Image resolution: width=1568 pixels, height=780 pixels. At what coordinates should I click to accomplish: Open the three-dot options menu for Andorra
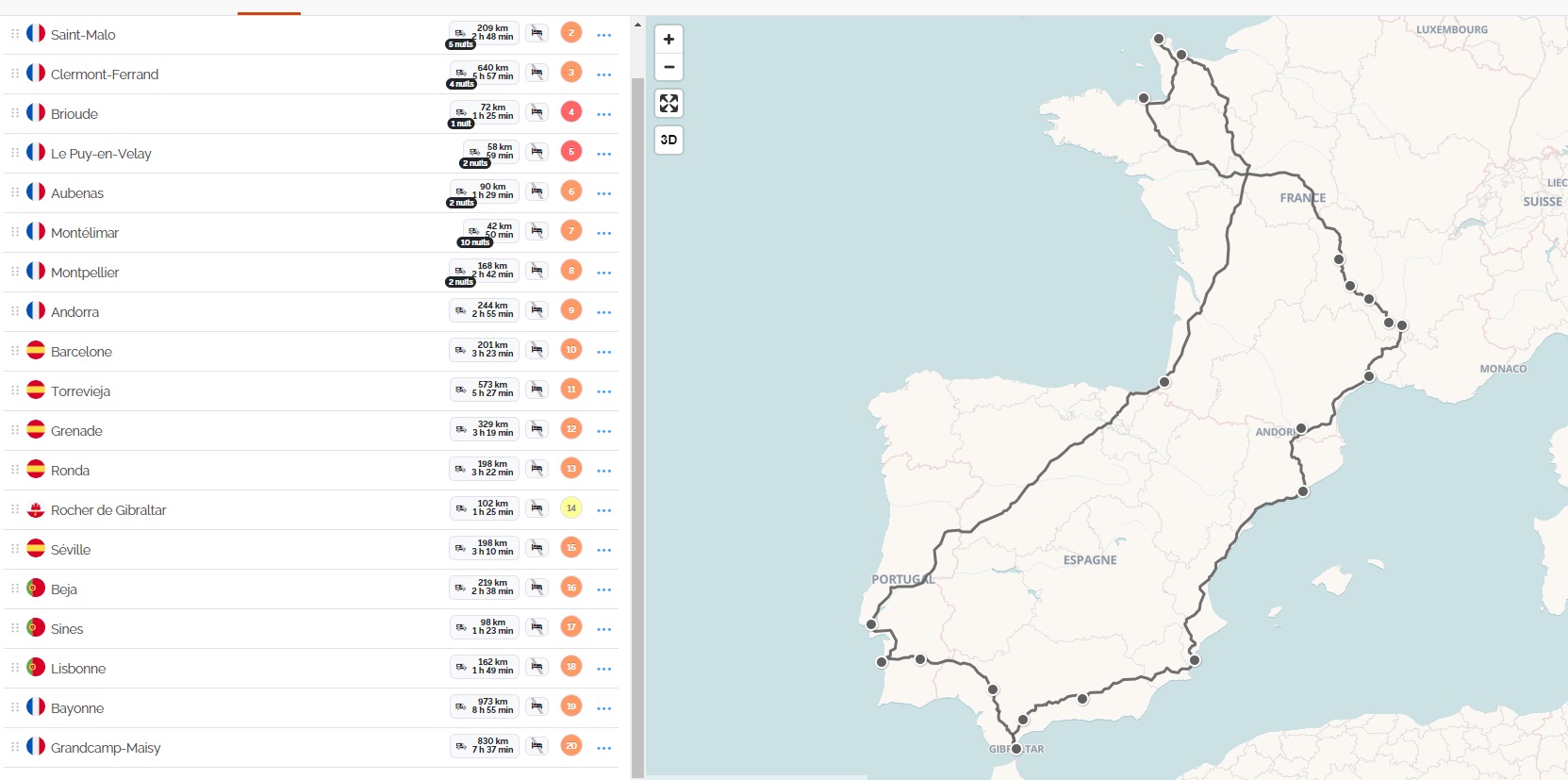[x=604, y=312]
